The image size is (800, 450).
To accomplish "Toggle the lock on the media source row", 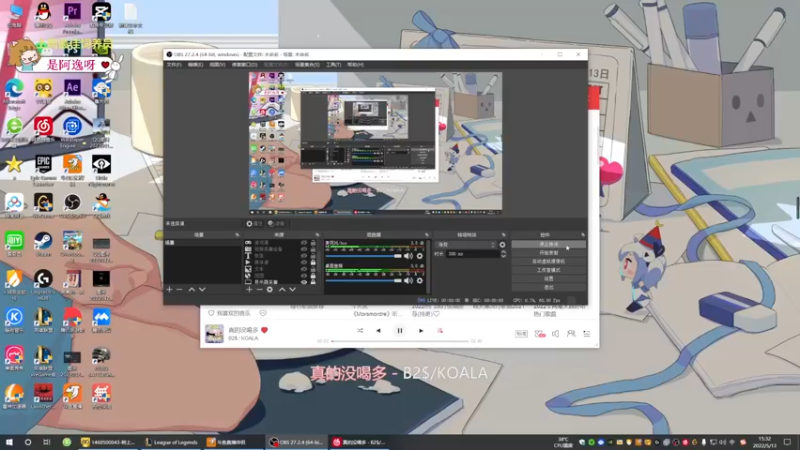I will point(313,262).
